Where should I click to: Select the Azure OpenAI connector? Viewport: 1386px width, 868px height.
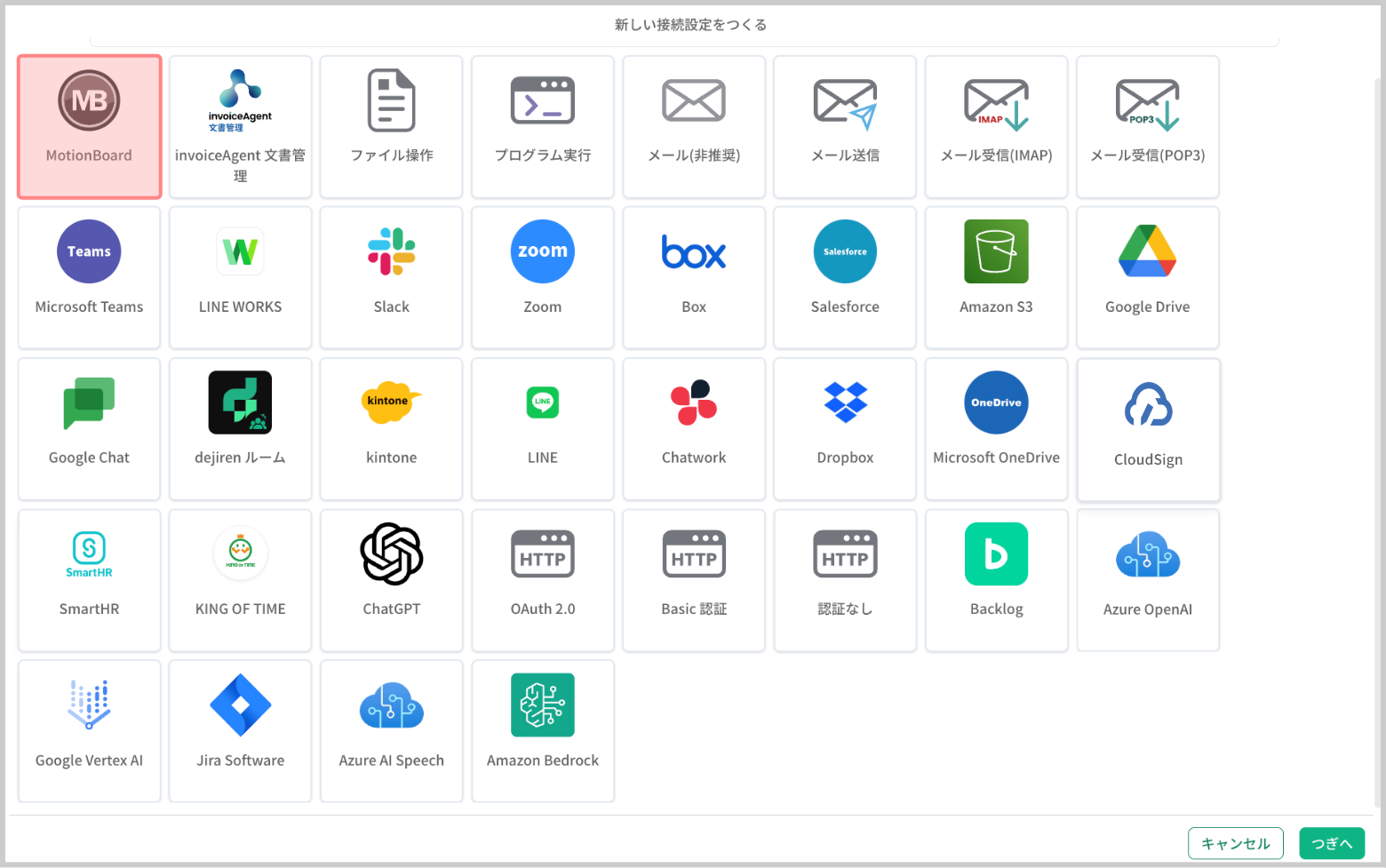point(1148,580)
